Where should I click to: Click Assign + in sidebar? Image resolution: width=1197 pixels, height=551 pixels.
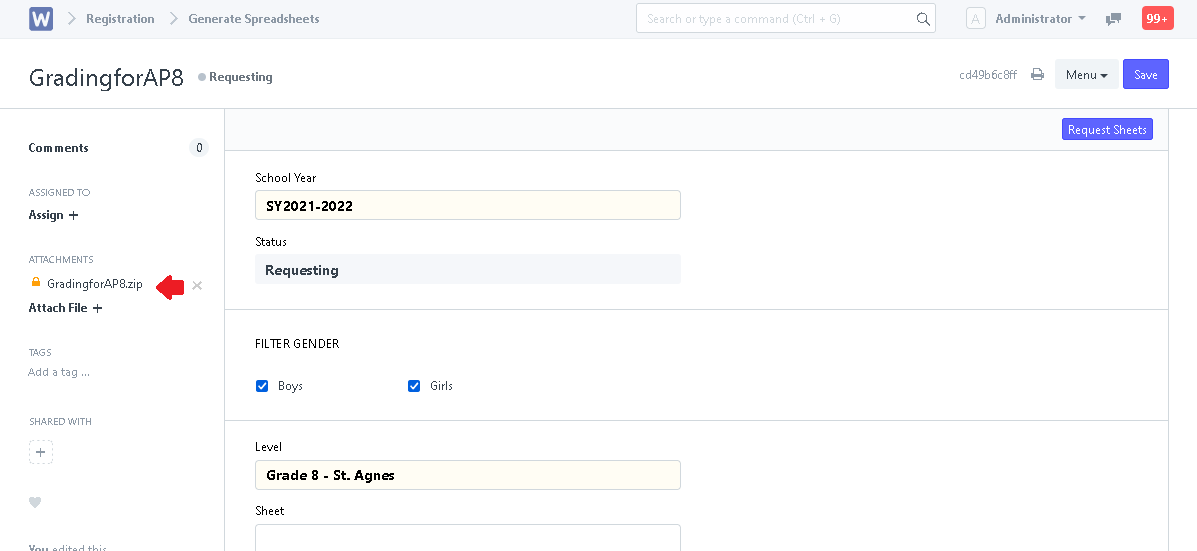53,215
